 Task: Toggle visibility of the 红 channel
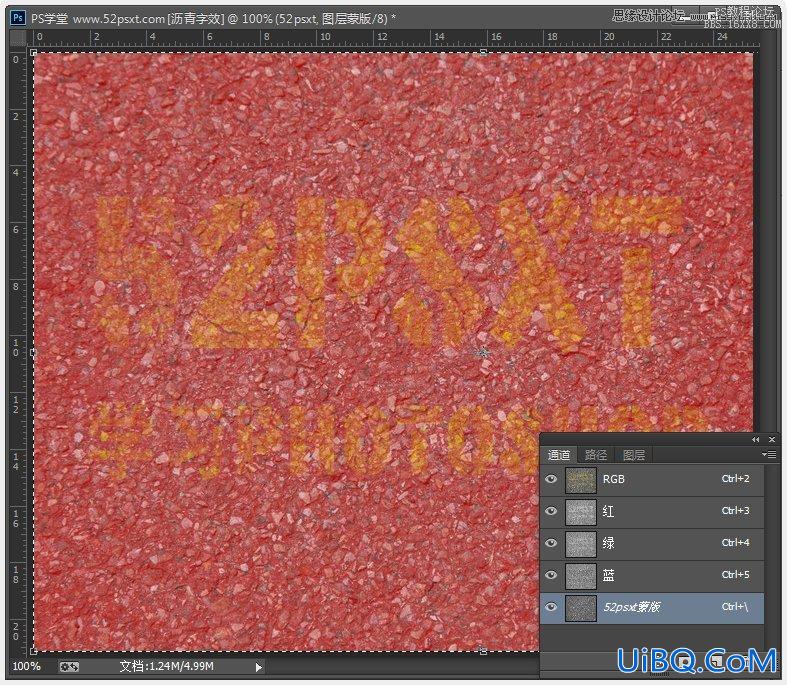pyautogui.click(x=551, y=511)
